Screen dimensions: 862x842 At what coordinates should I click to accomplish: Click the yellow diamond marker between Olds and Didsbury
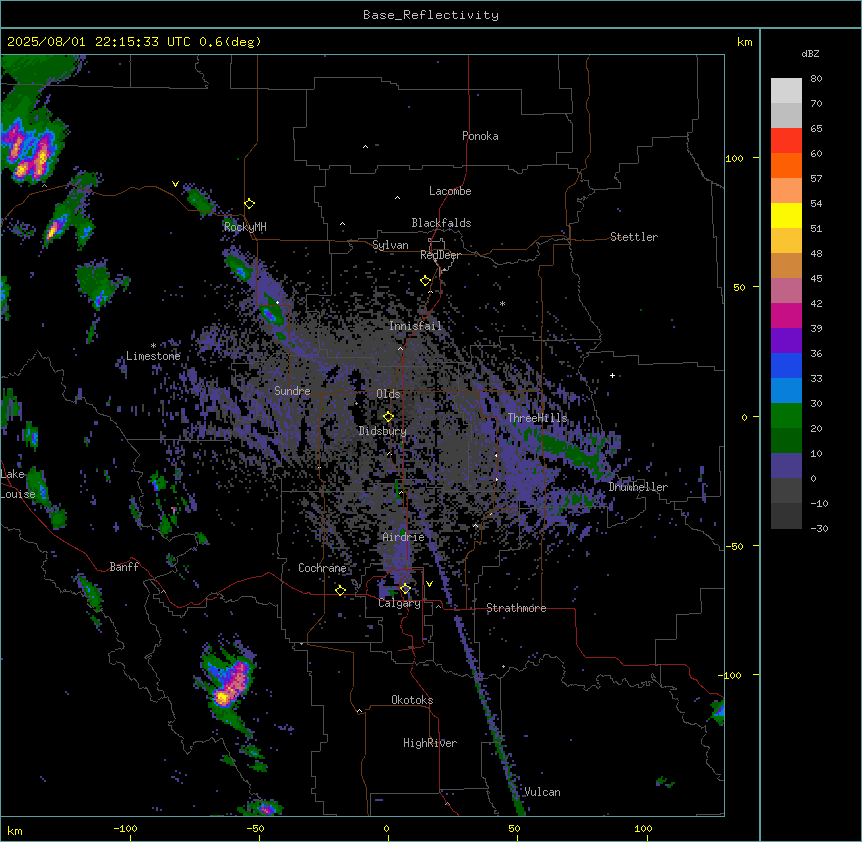389,417
